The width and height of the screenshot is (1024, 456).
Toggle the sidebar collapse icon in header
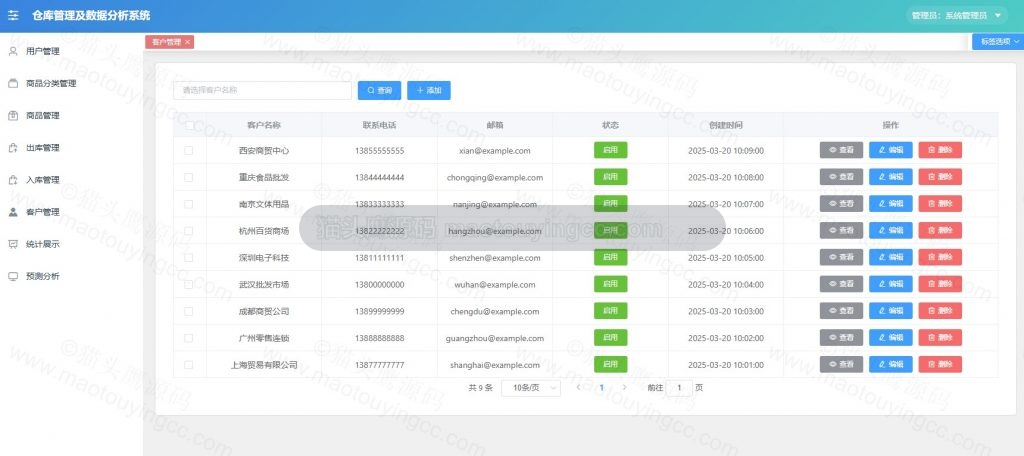[13, 15]
